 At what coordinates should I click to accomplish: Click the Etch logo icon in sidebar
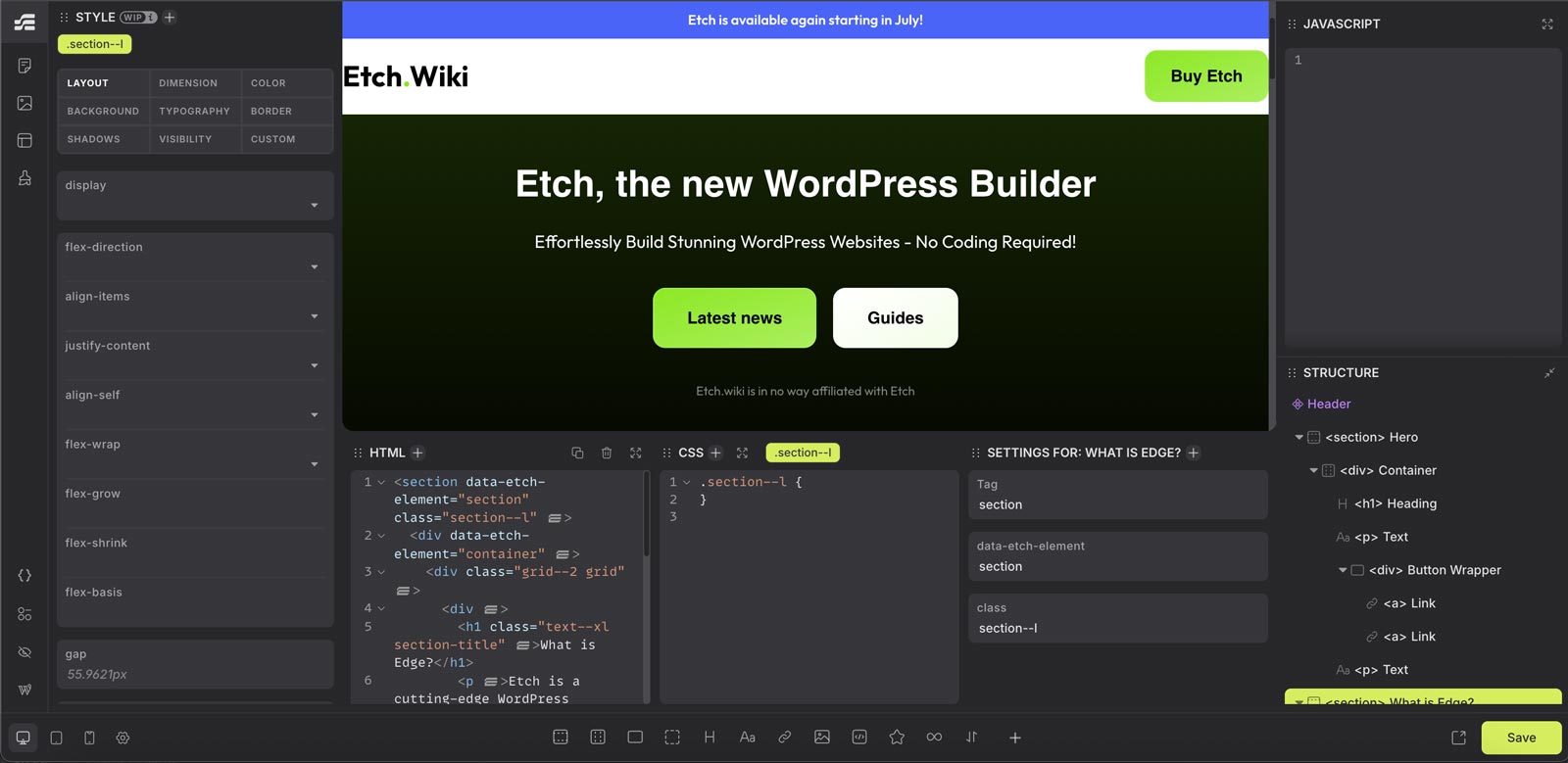coord(24,22)
